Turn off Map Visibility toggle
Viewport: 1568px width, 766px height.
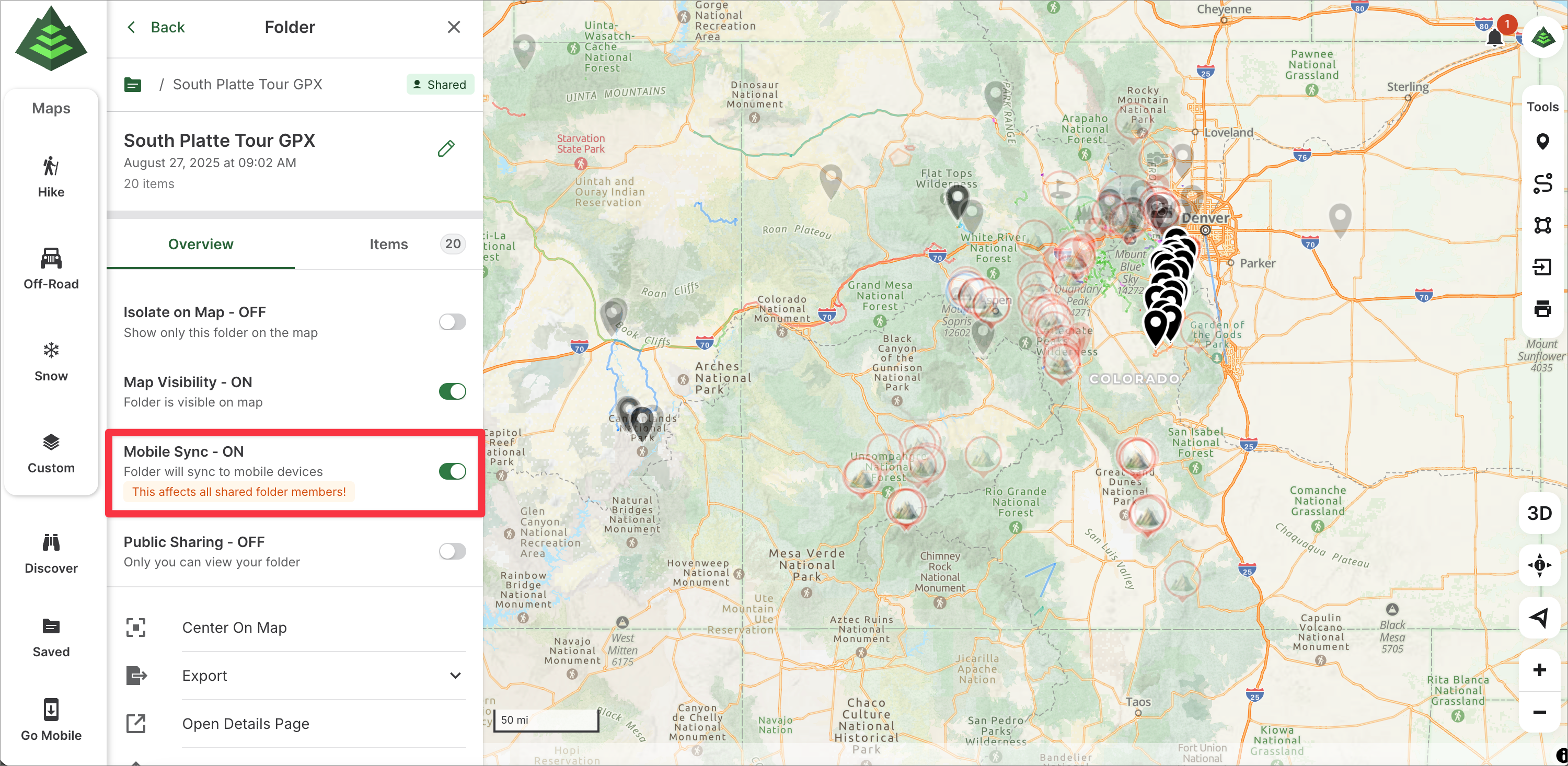452,391
